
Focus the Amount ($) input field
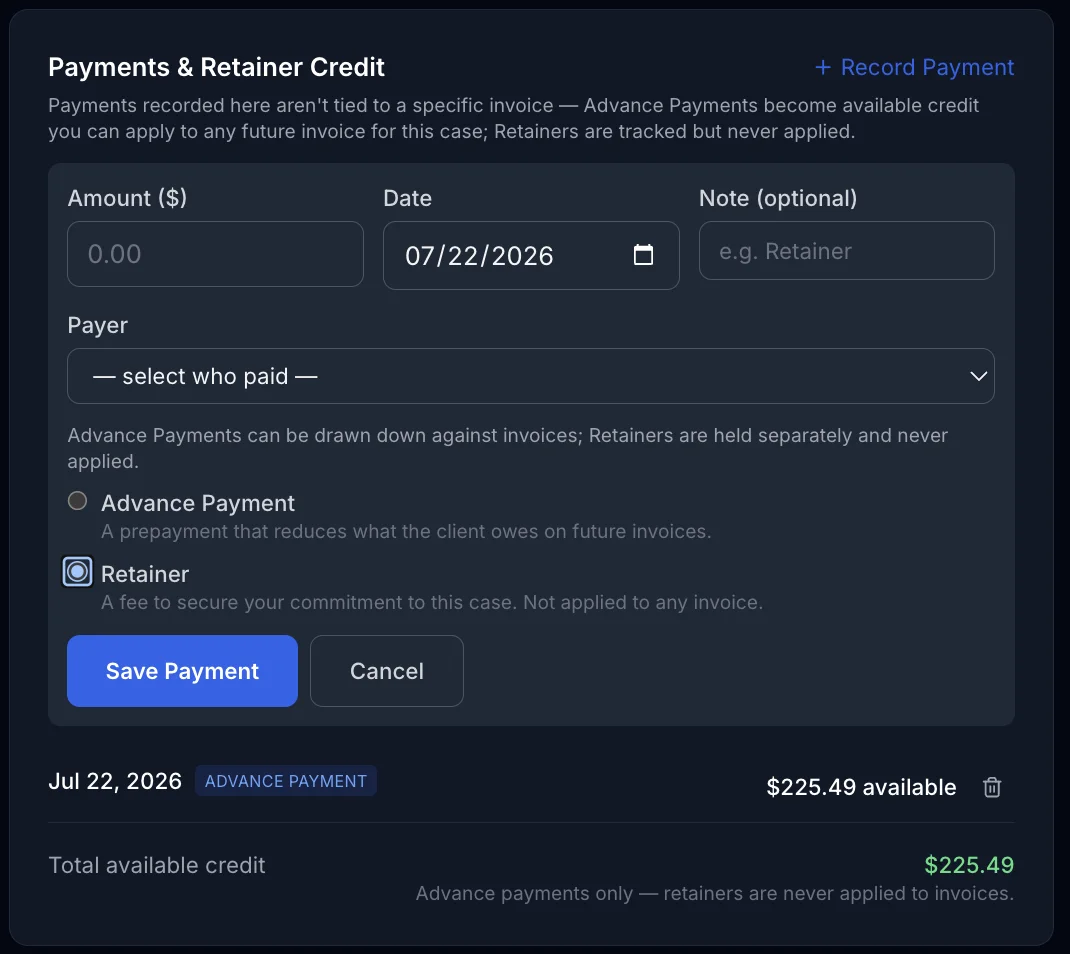(x=215, y=254)
